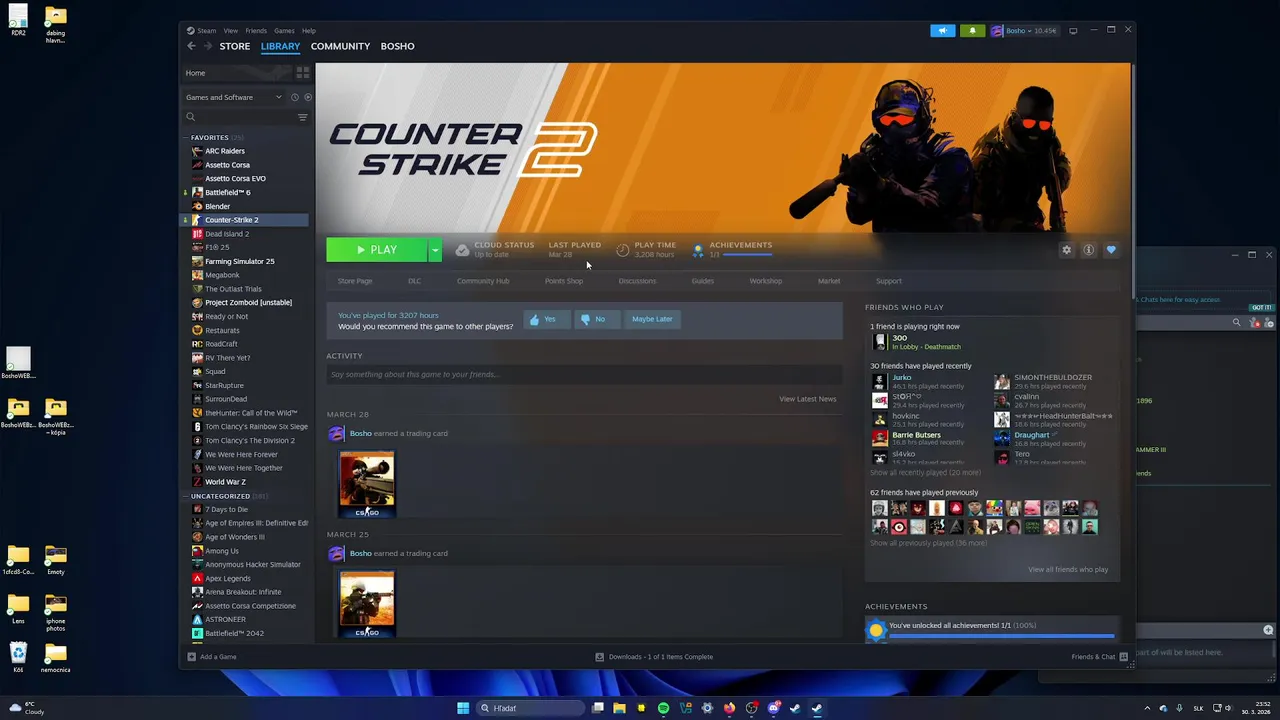Open Store Page link for the game
This screenshot has height=720, width=1280.
(x=355, y=281)
